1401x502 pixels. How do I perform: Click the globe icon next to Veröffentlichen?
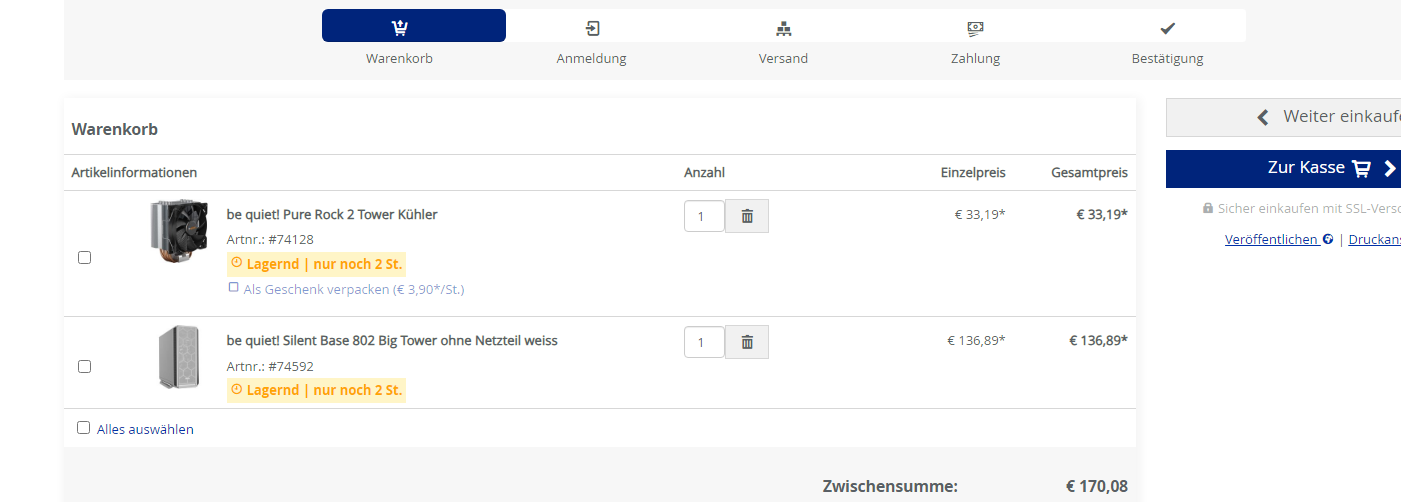click(x=1328, y=240)
